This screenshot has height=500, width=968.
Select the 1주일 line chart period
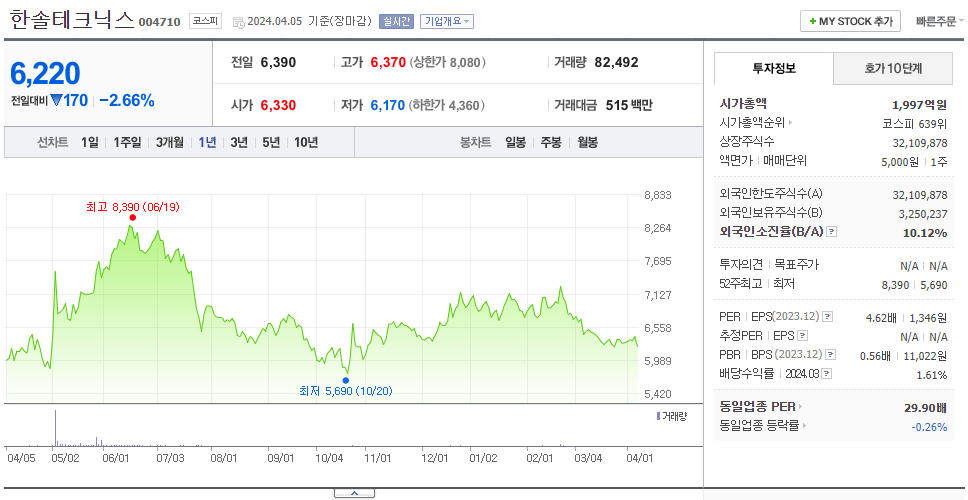pos(127,143)
